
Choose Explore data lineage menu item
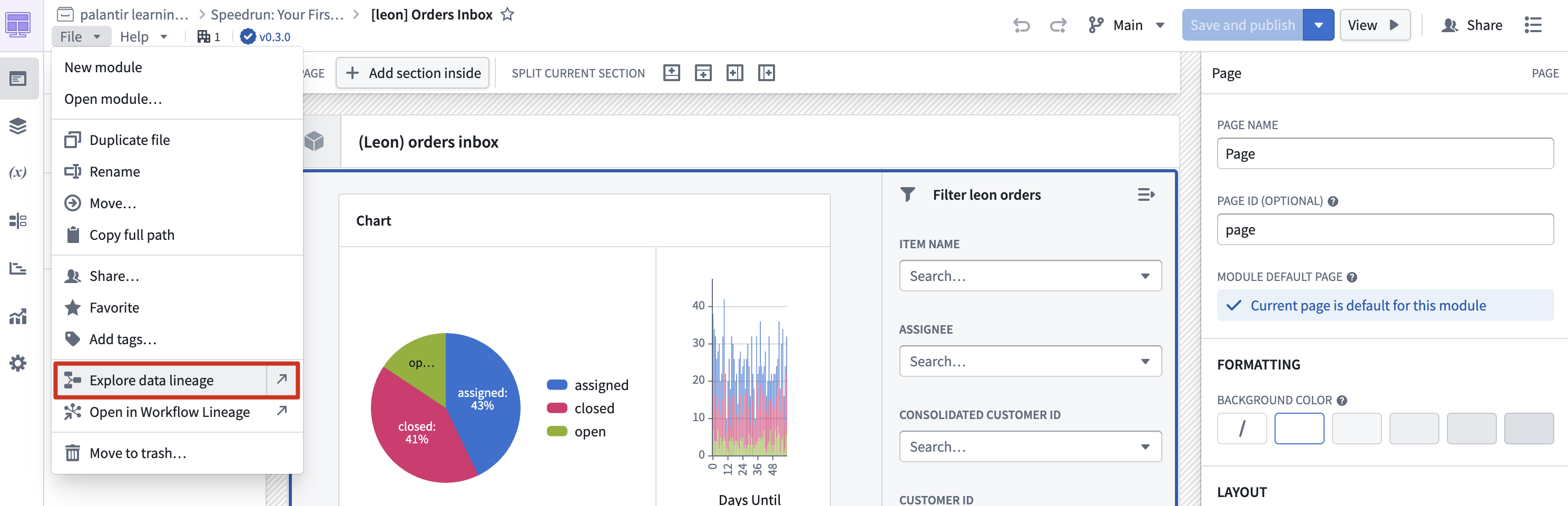click(x=152, y=381)
